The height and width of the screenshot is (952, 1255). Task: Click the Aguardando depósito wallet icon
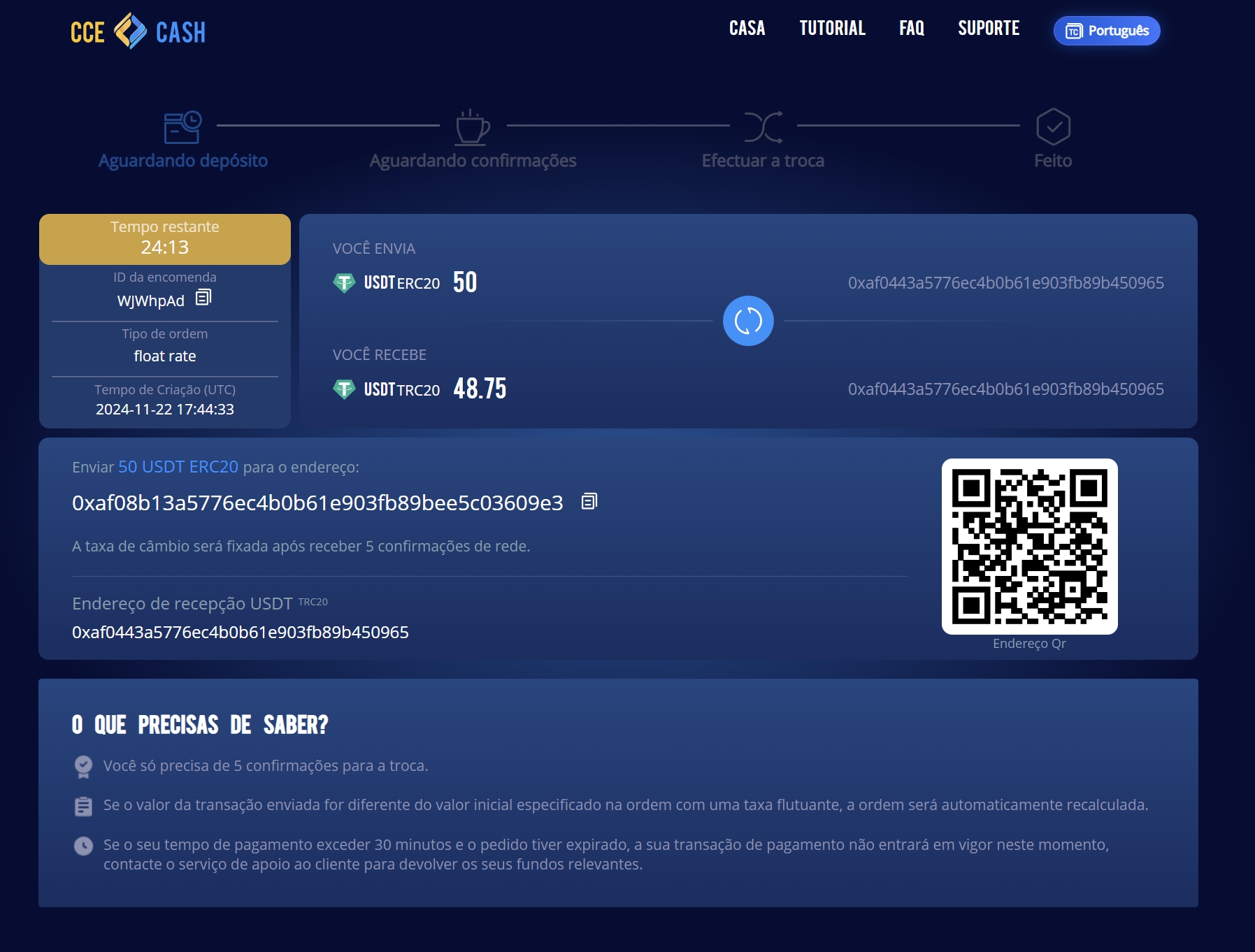pos(182,127)
